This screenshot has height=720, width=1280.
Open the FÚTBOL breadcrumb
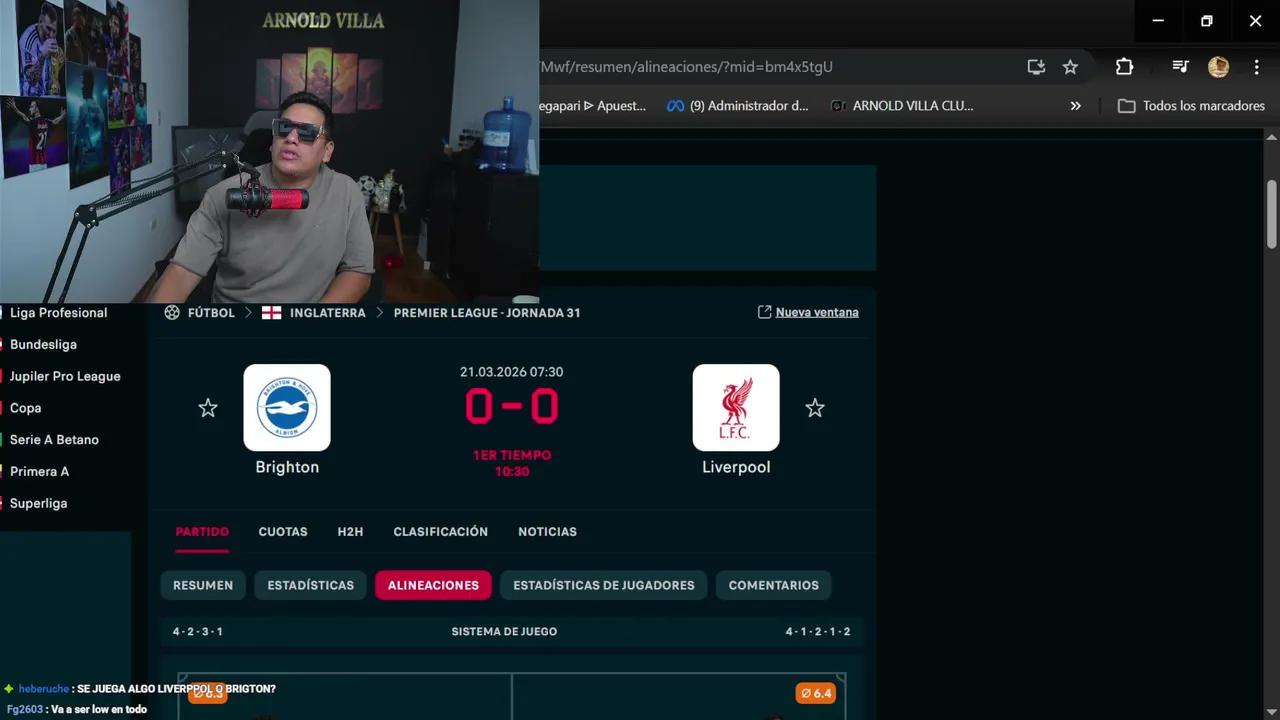pyautogui.click(x=211, y=313)
